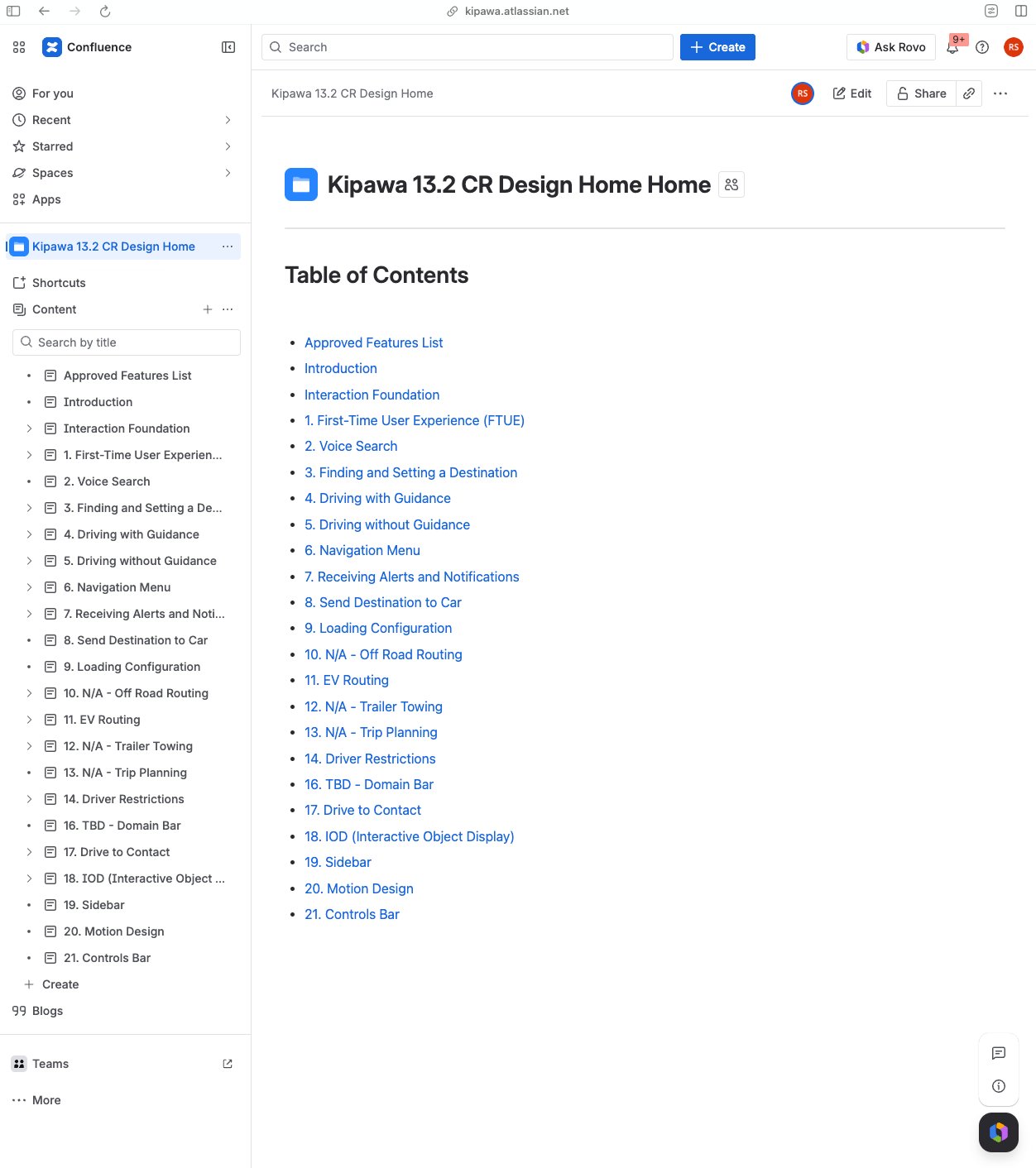
Task: Click the Kipawa 13.2 CR Design Home breadcrumb
Action: 352,93
